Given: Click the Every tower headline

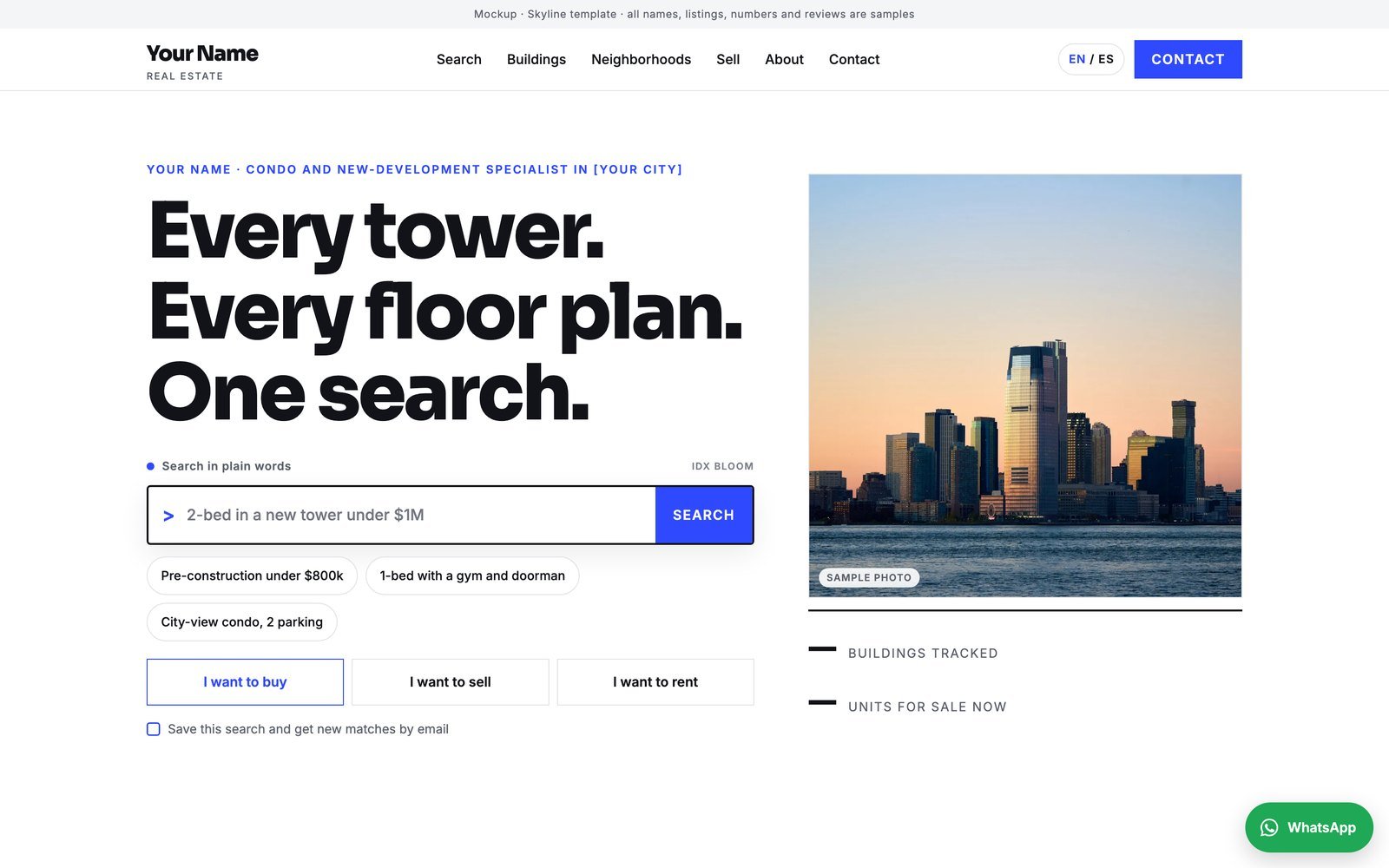Looking at the screenshot, I should (446, 312).
